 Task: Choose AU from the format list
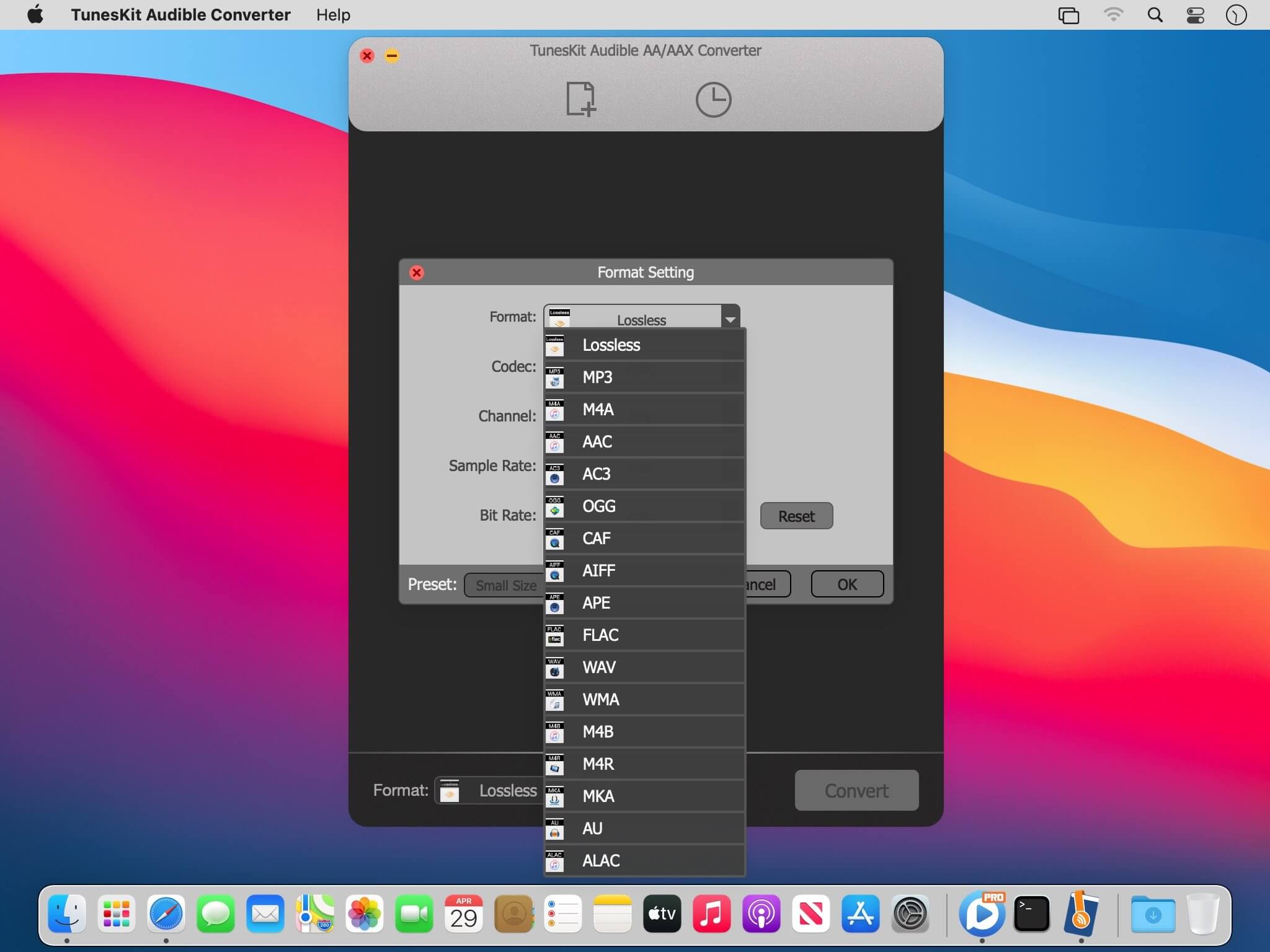point(644,828)
